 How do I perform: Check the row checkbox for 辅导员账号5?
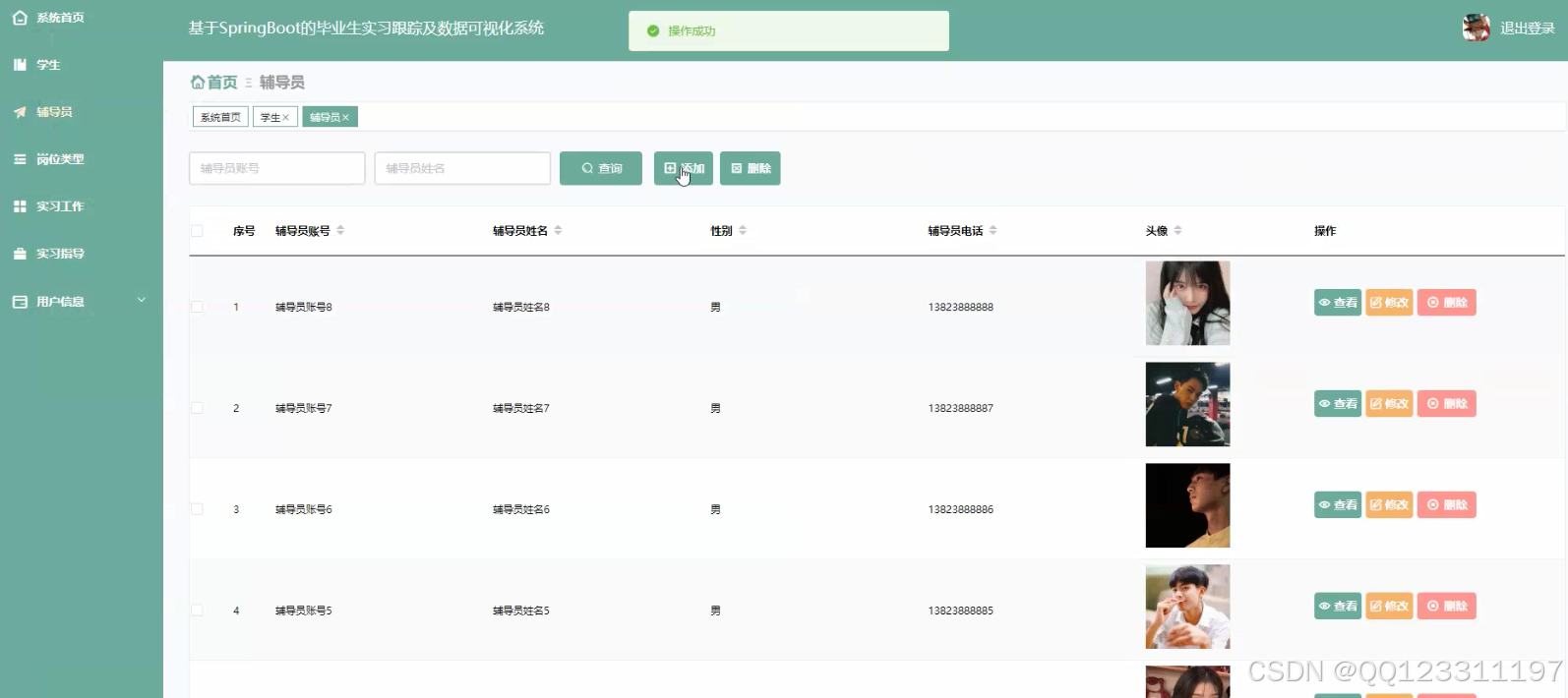(197, 611)
